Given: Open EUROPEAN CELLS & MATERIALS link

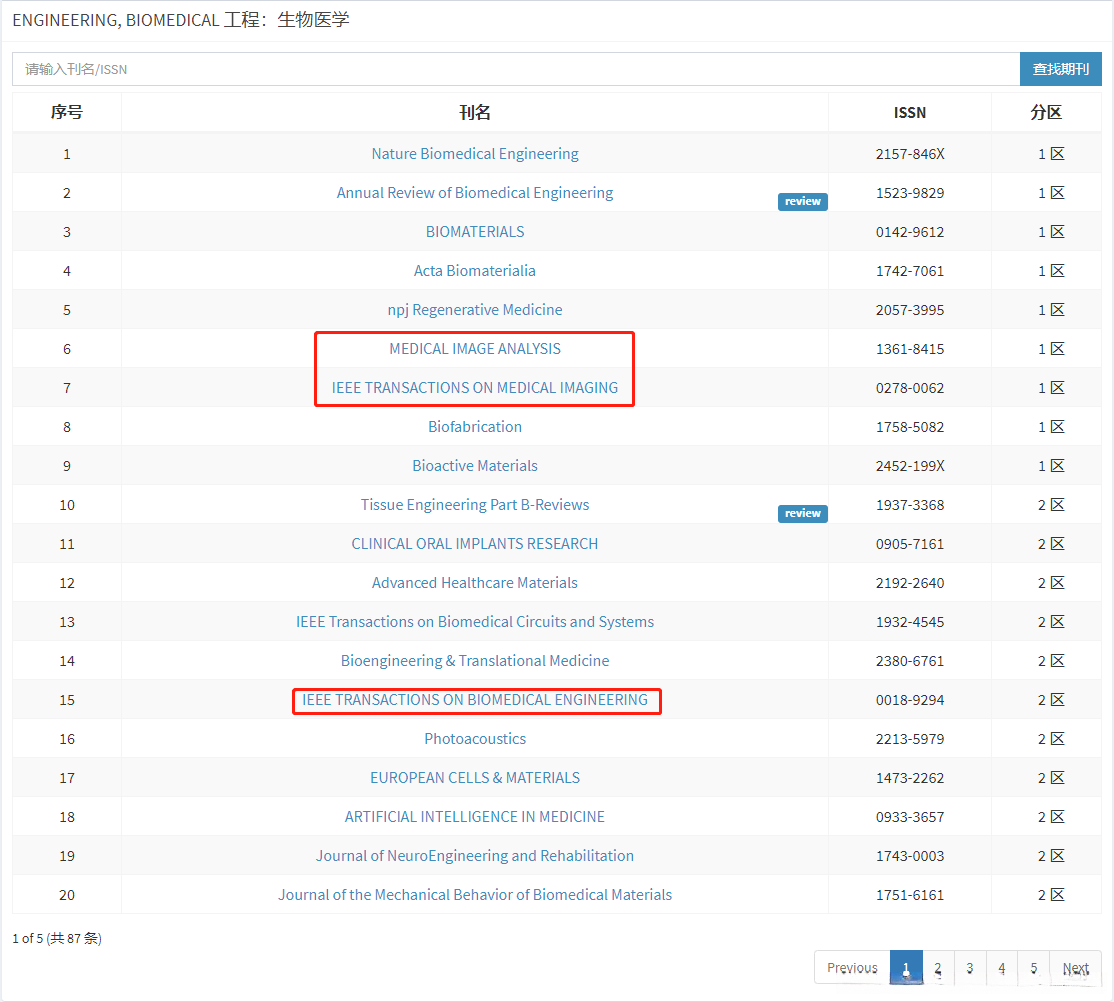Looking at the screenshot, I should coord(475,778).
